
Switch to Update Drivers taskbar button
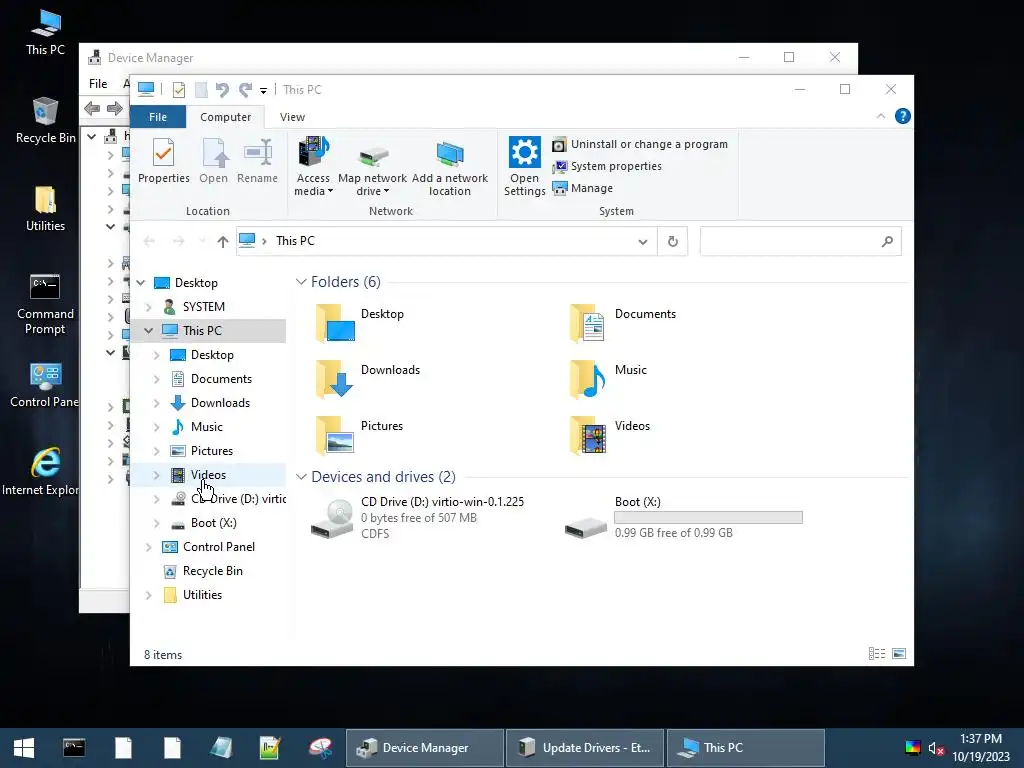point(584,748)
